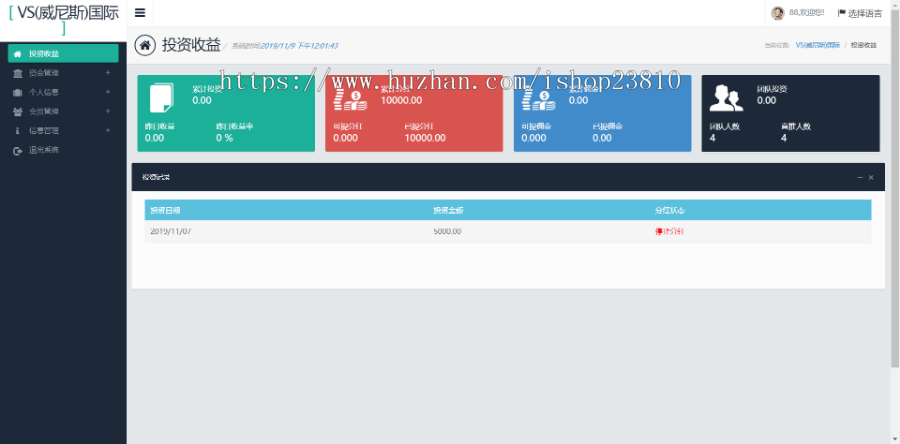This screenshot has height=444, width=900.
Task: Click the document icon on green 累计投资 card
Action: [x=161, y=98]
